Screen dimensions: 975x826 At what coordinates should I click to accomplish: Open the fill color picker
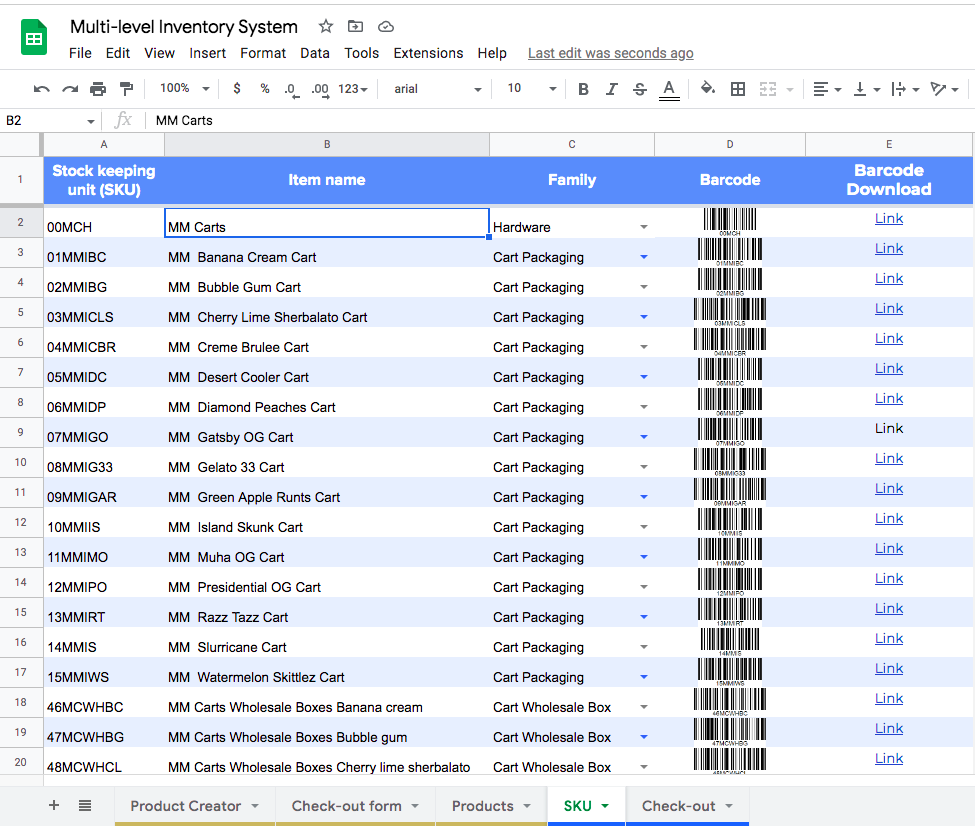tap(708, 89)
